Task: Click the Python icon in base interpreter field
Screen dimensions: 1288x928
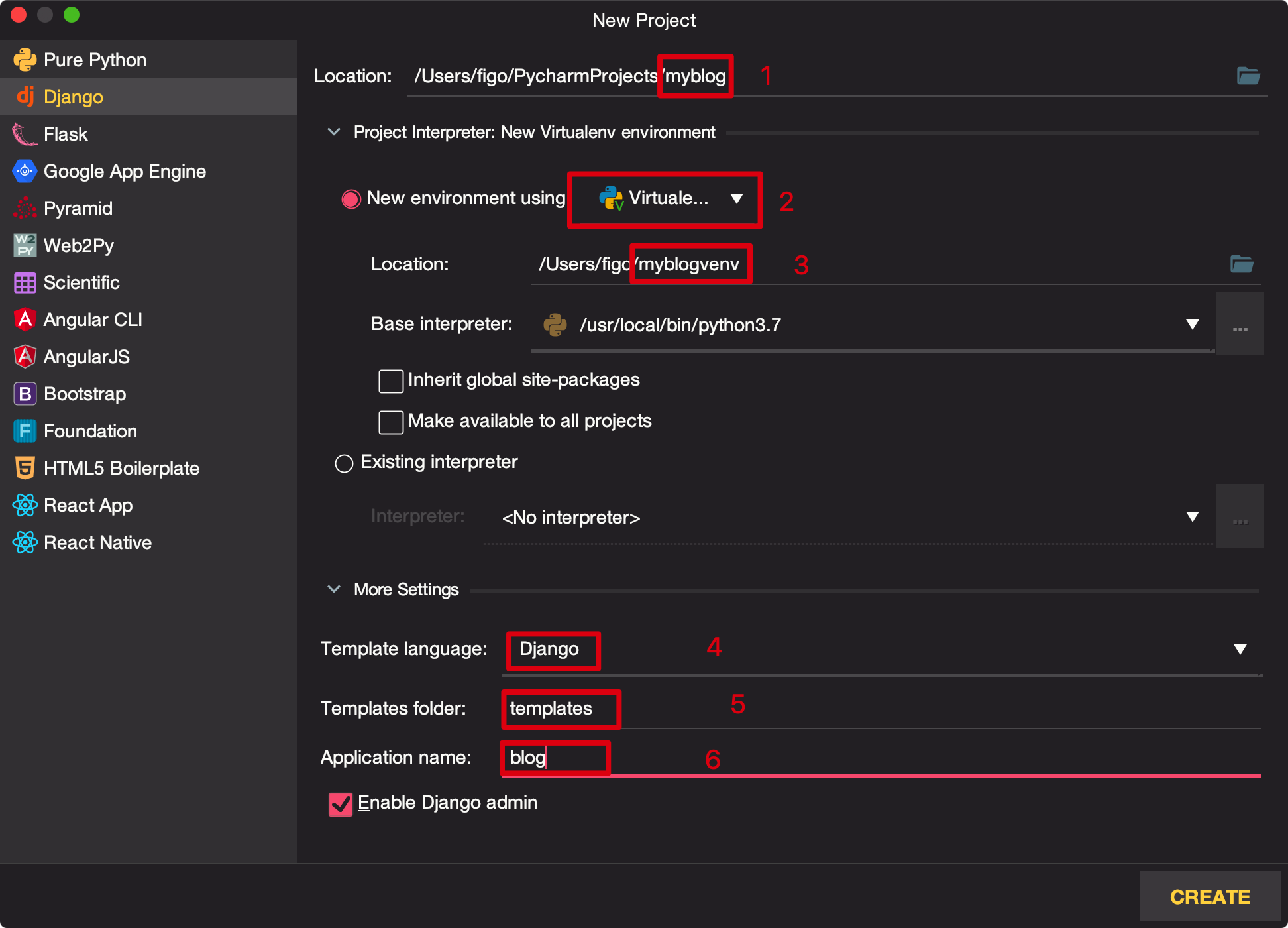Action: (x=555, y=325)
